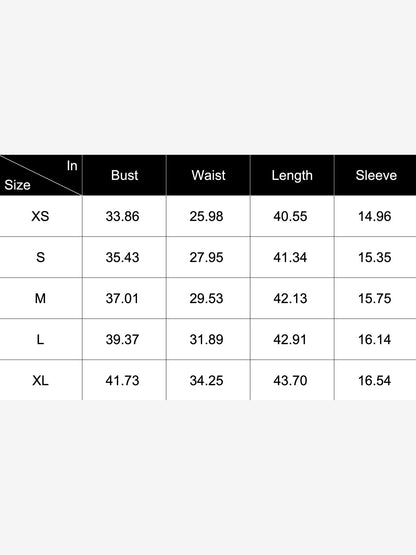This screenshot has width=416, height=555.
Task: Select the L size row label
Action: (x=40, y=339)
